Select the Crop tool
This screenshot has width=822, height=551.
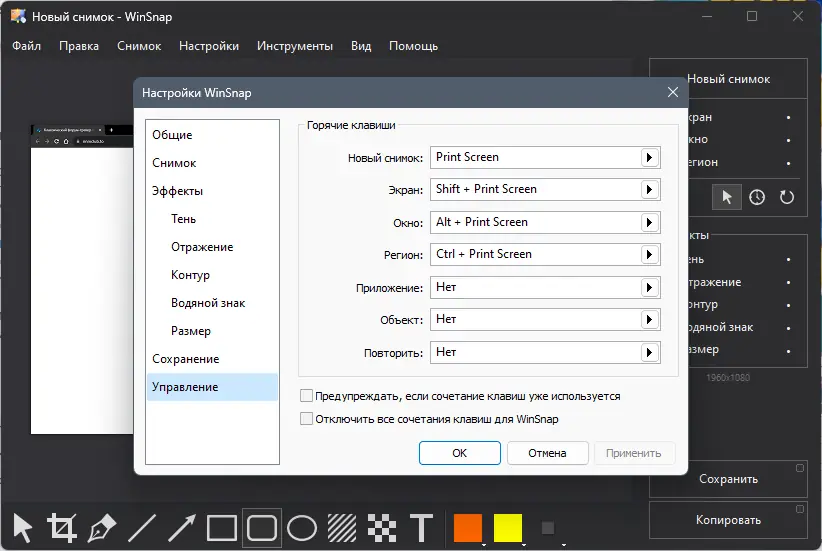pyautogui.click(x=62, y=527)
